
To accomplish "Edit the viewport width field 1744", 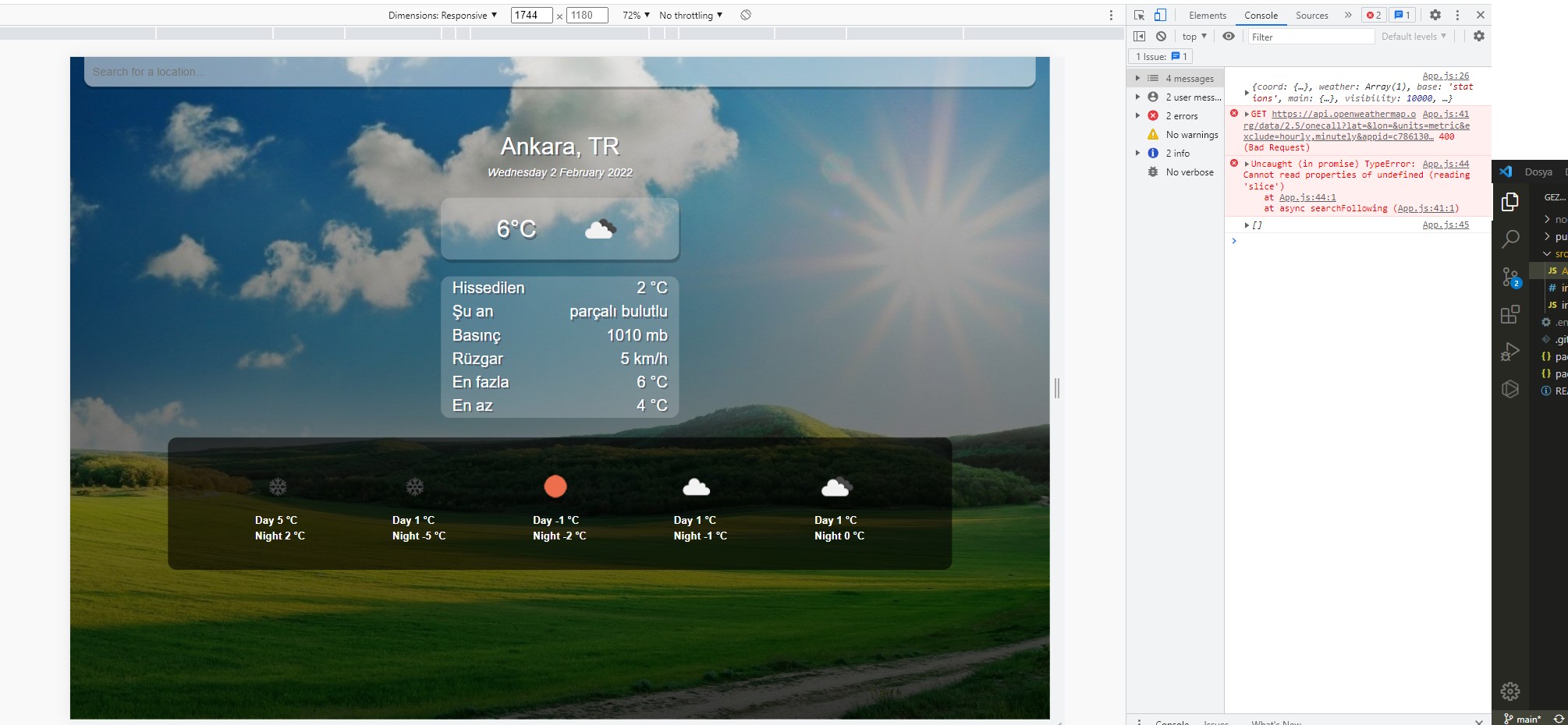I will [531, 15].
